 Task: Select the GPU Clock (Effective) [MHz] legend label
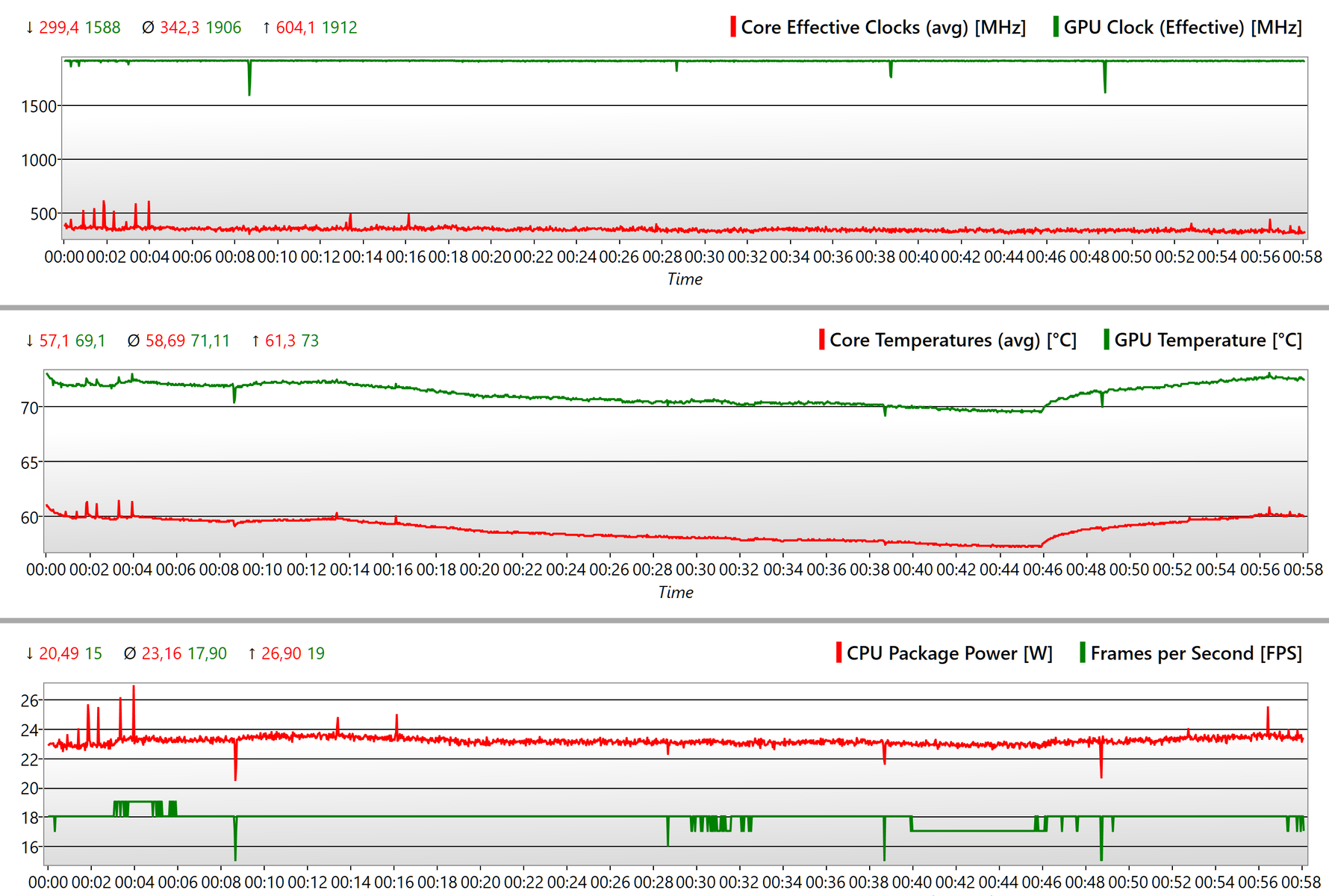click(1183, 28)
